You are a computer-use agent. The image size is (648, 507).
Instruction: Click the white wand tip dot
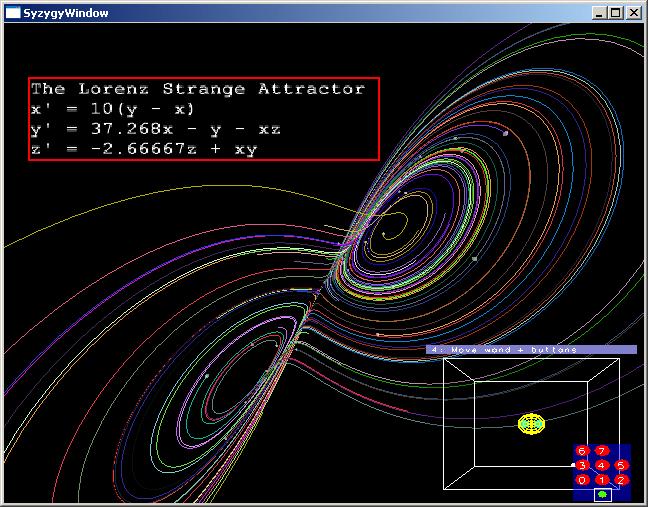pos(573,465)
